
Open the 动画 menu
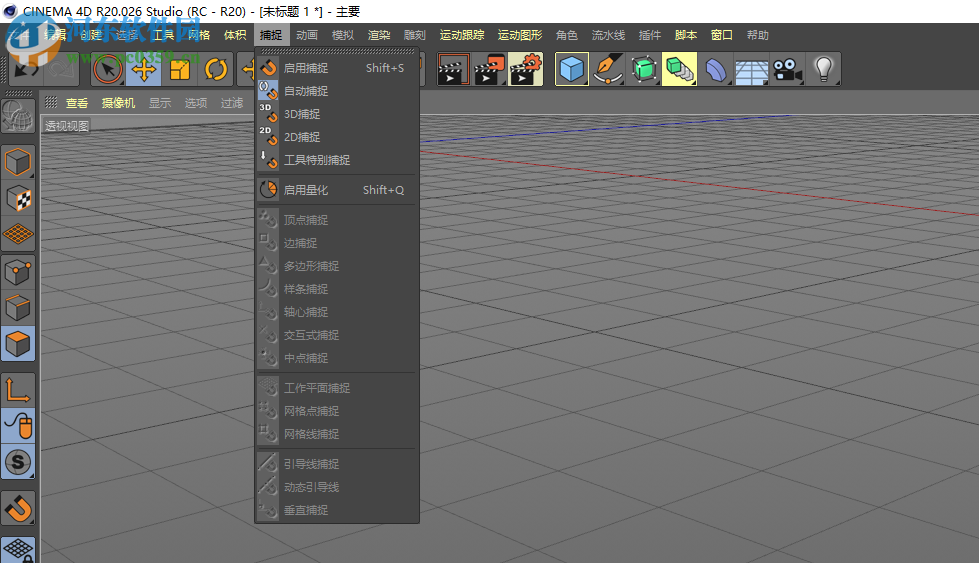pos(307,35)
